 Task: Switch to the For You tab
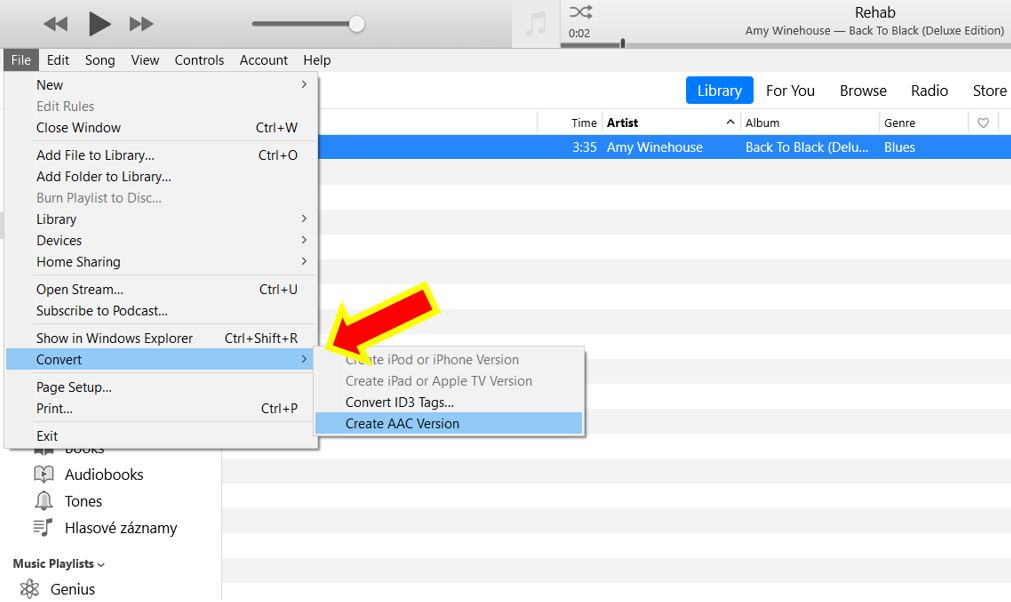point(790,91)
